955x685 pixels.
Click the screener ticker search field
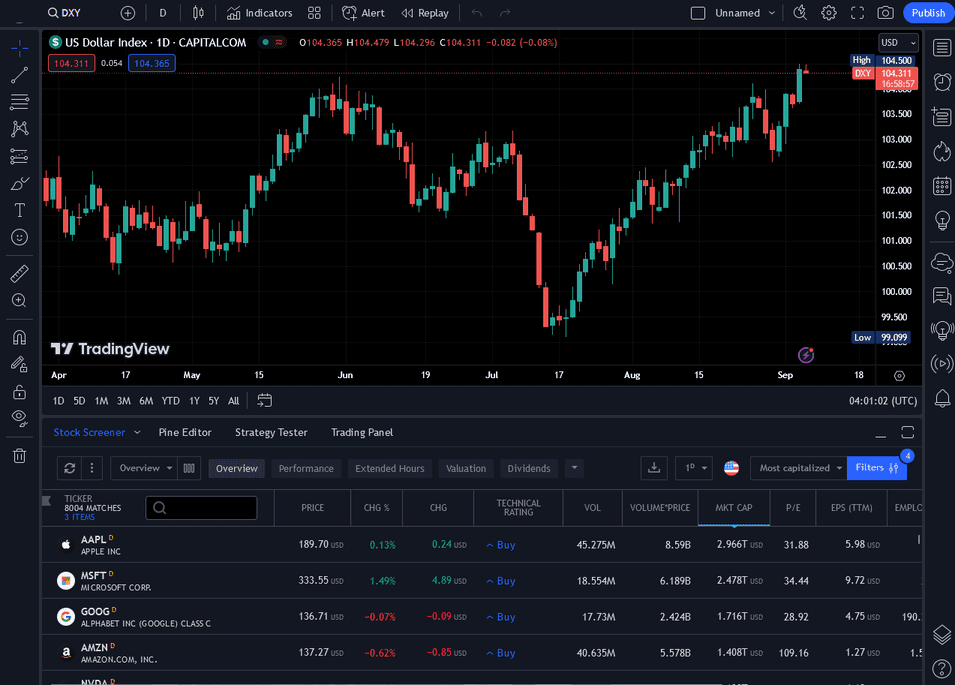(201, 508)
